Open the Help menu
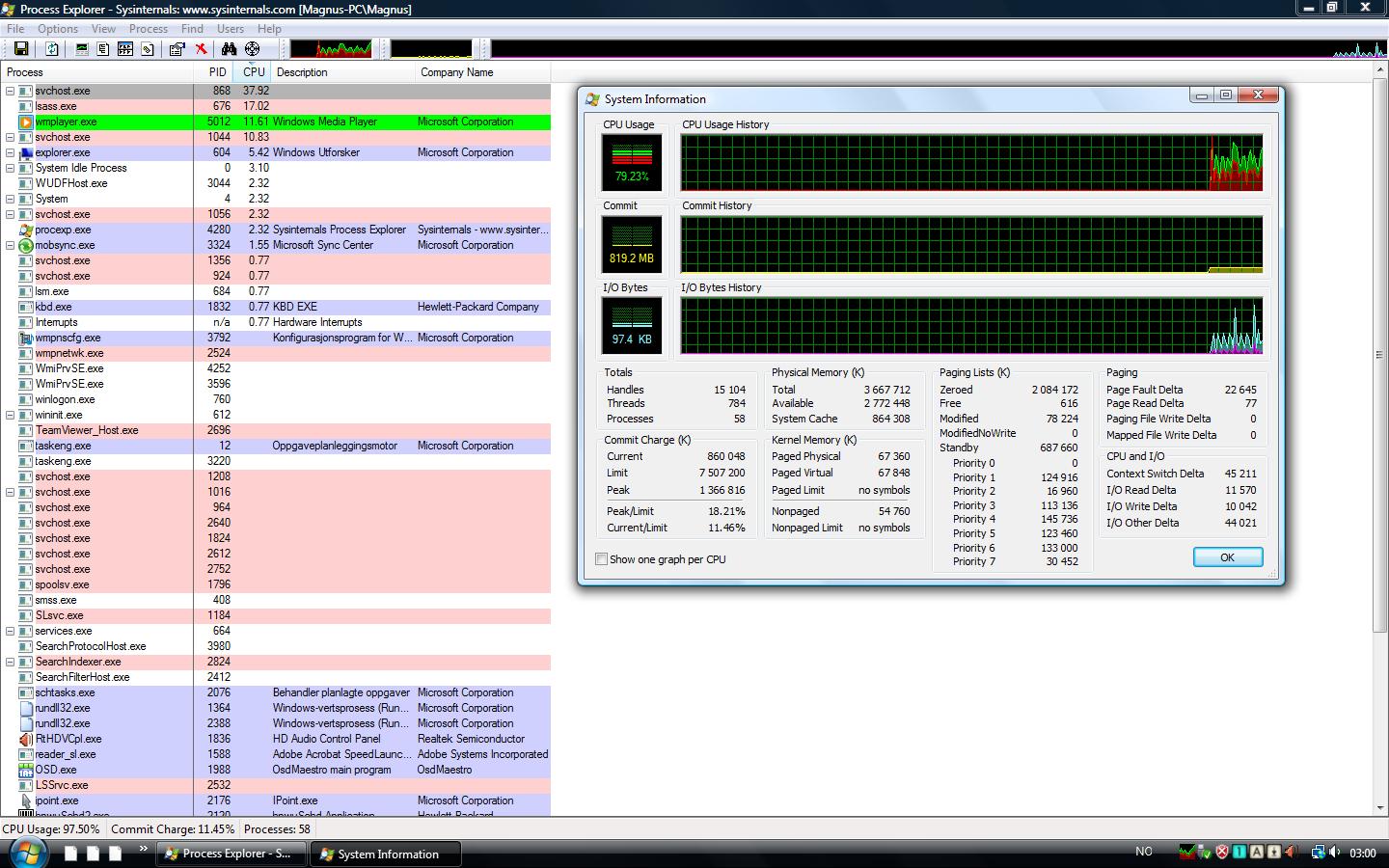 [x=269, y=29]
